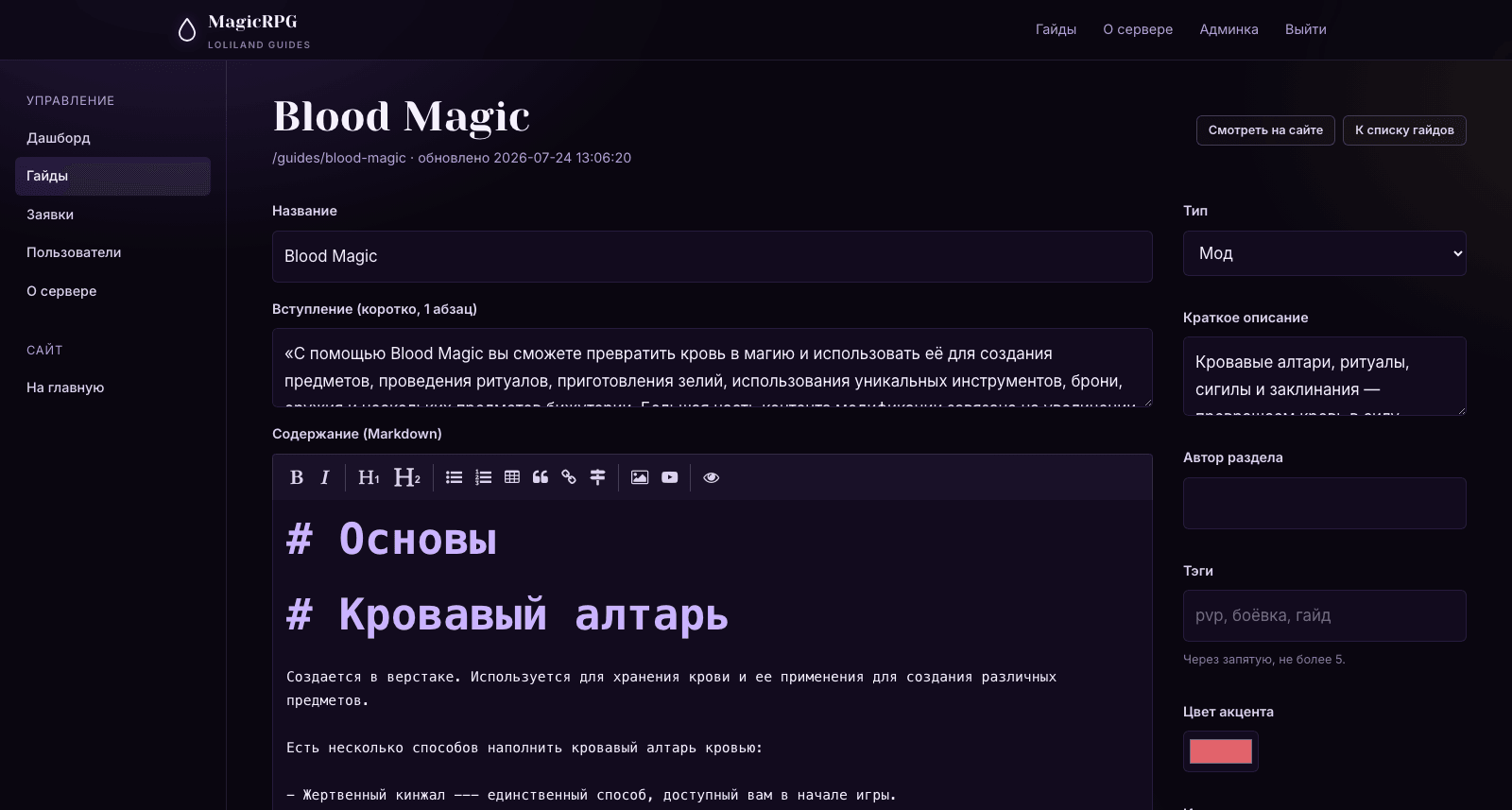Click the 'Через запятую, не более 5.' hint
The height and width of the screenshot is (810, 1512).
[x=1264, y=660]
